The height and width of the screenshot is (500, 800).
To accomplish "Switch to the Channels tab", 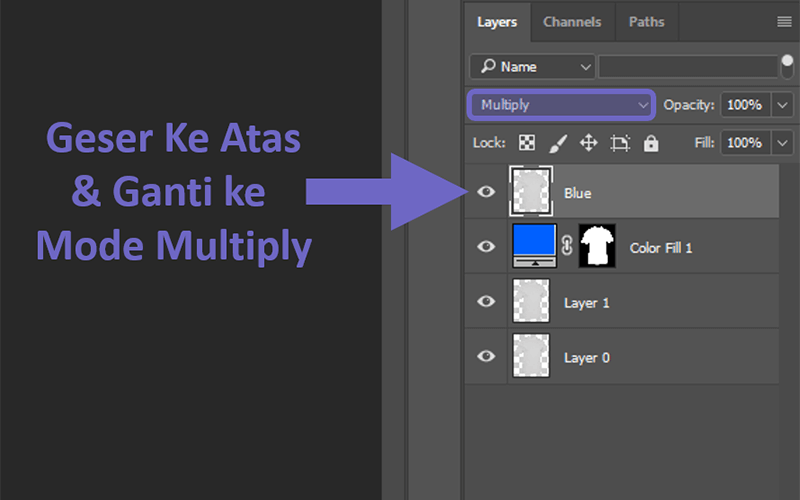I will click(x=572, y=22).
